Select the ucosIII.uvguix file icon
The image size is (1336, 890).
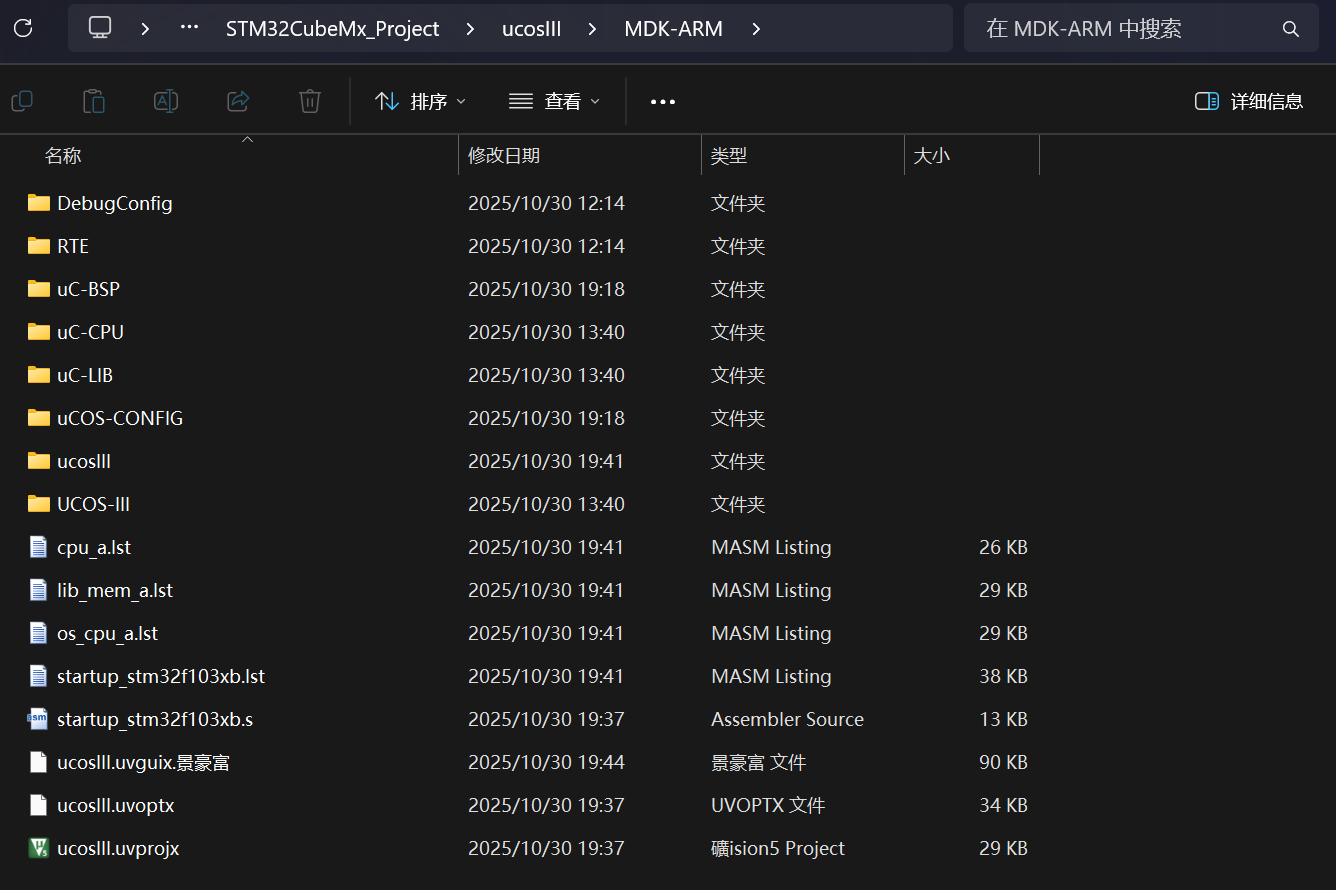(x=38, y=762)
